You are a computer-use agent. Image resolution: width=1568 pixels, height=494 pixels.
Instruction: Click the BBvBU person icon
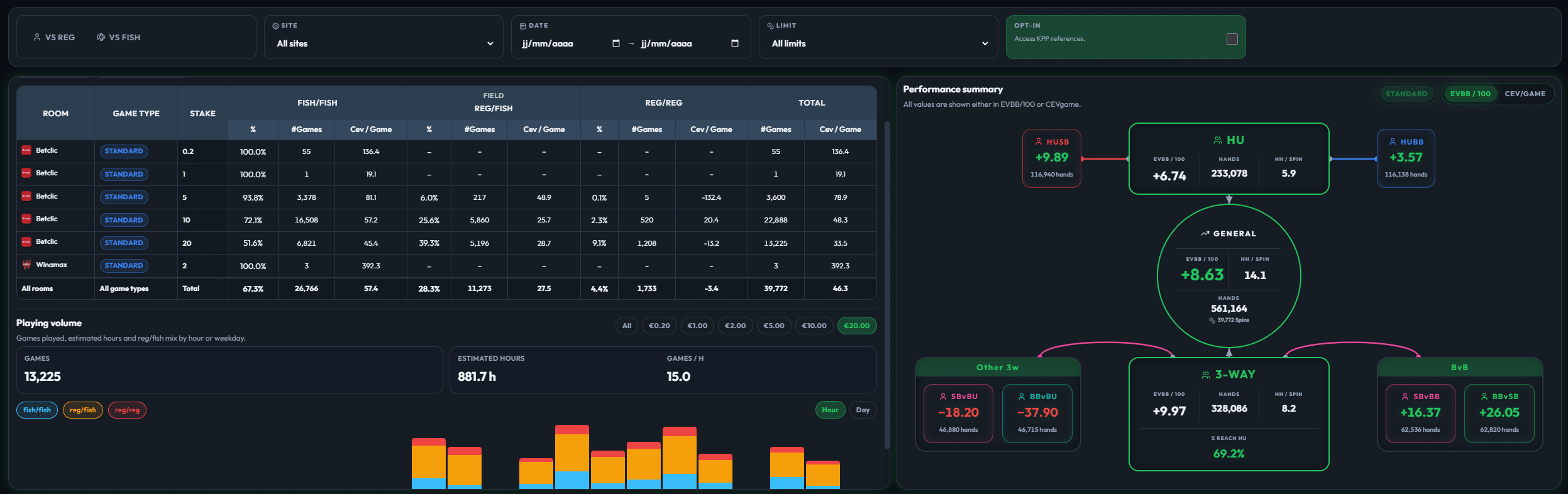1022,397
